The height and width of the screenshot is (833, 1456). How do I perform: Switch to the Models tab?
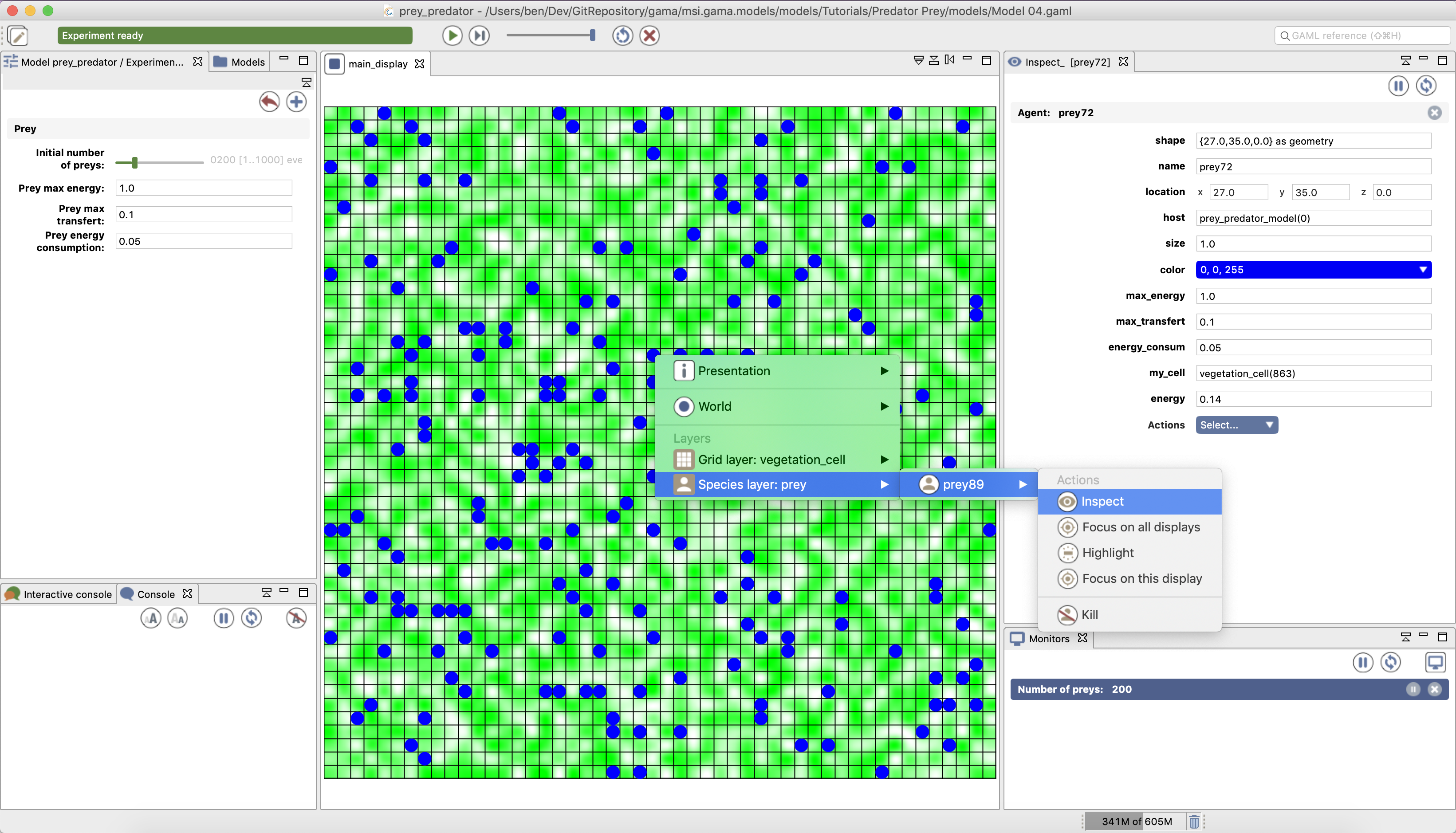point(240,62)
